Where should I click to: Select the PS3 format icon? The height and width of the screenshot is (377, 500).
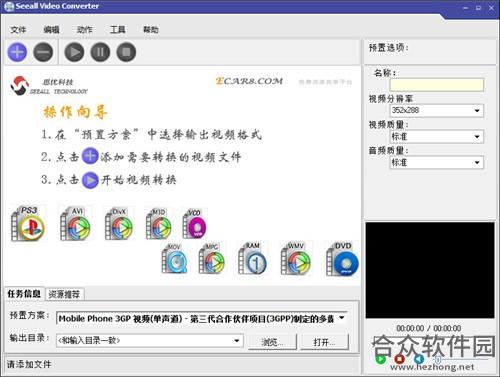pos(28,223)
